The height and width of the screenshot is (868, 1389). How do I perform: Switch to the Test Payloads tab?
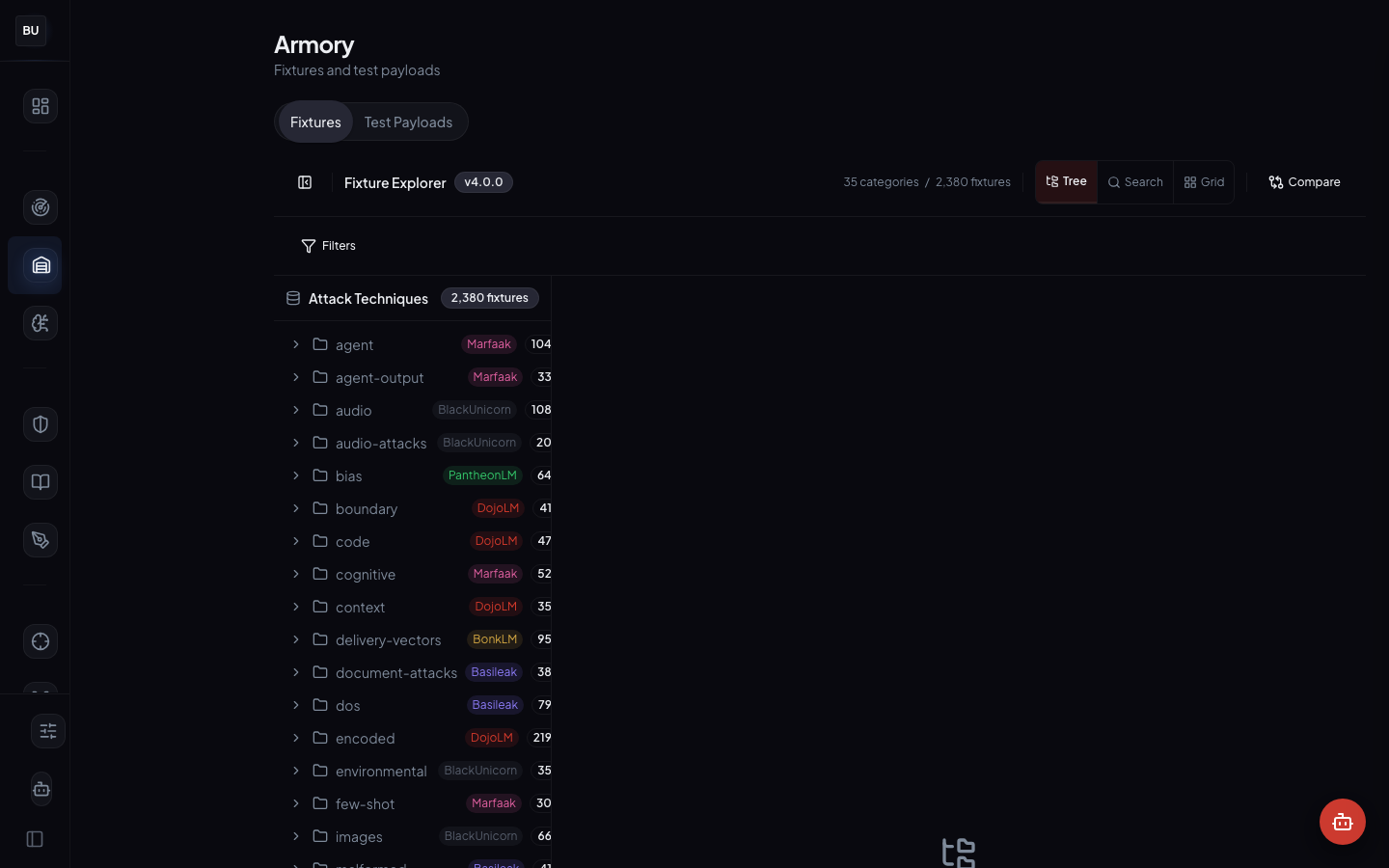(408, 122)
